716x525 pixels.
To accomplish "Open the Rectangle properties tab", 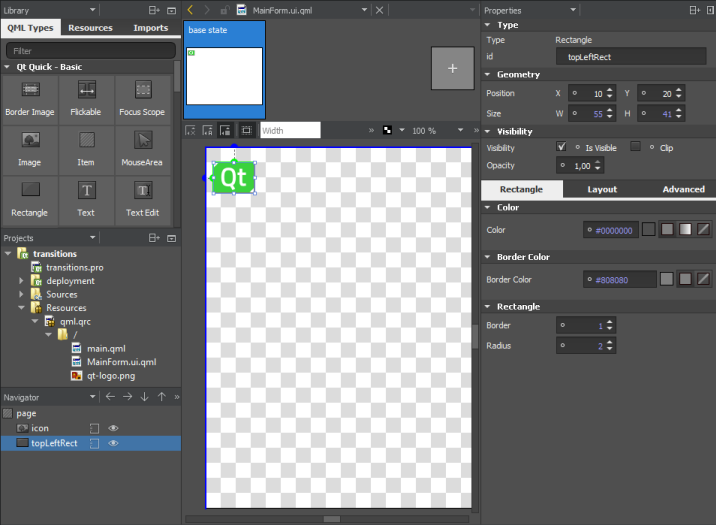I will point(521,189).
